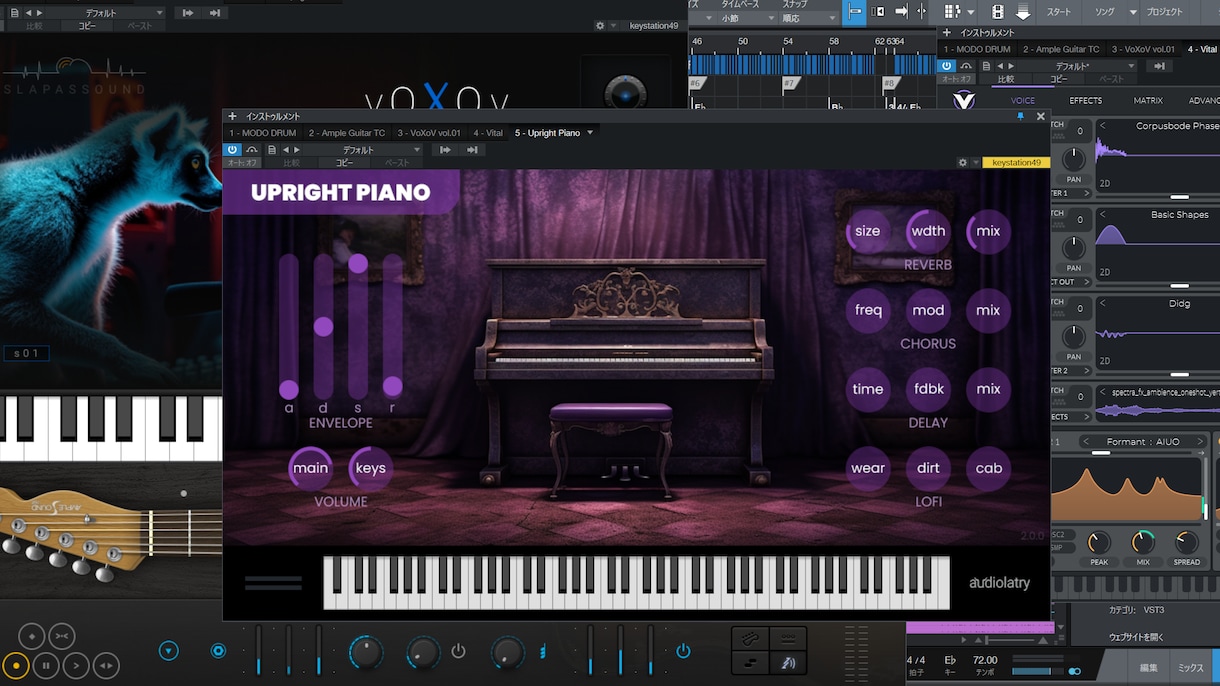Switch to 1 - MODO DRUM tab
Image resolution: width=1220 pixels, height=686 pixels.
pyautogui.click(x=262, y=133)
